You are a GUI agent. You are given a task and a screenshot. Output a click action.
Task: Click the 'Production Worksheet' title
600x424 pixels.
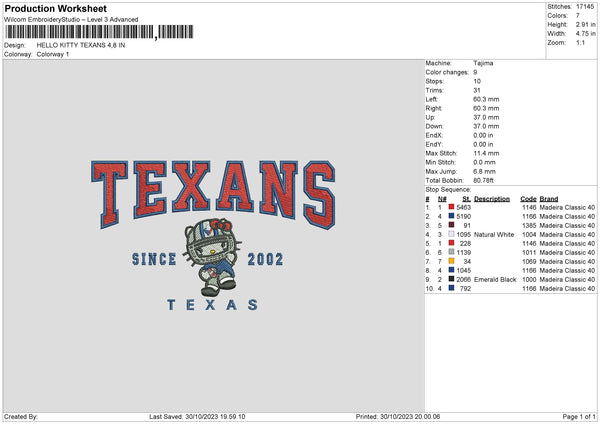click(55, 8)
